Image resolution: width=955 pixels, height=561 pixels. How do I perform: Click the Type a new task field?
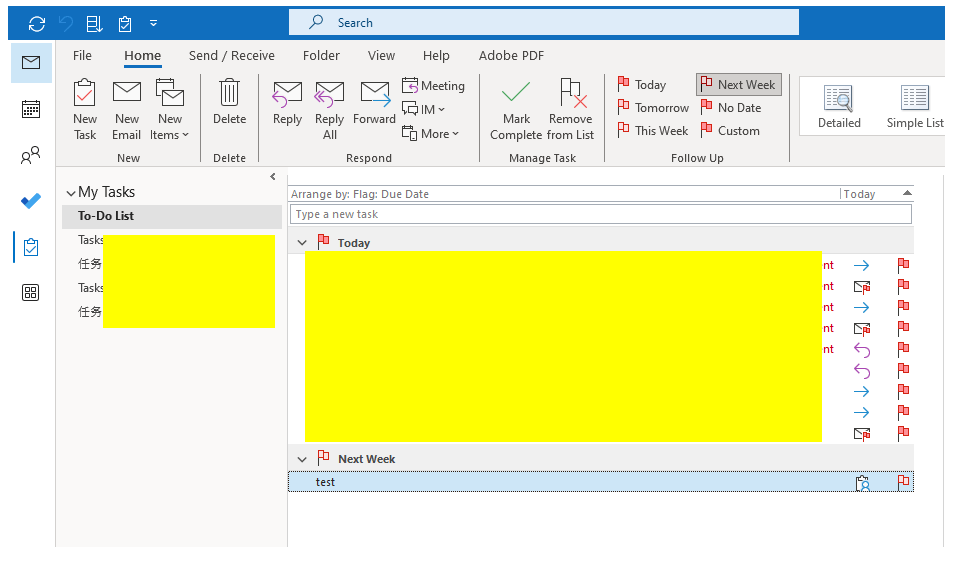(601, 214)
